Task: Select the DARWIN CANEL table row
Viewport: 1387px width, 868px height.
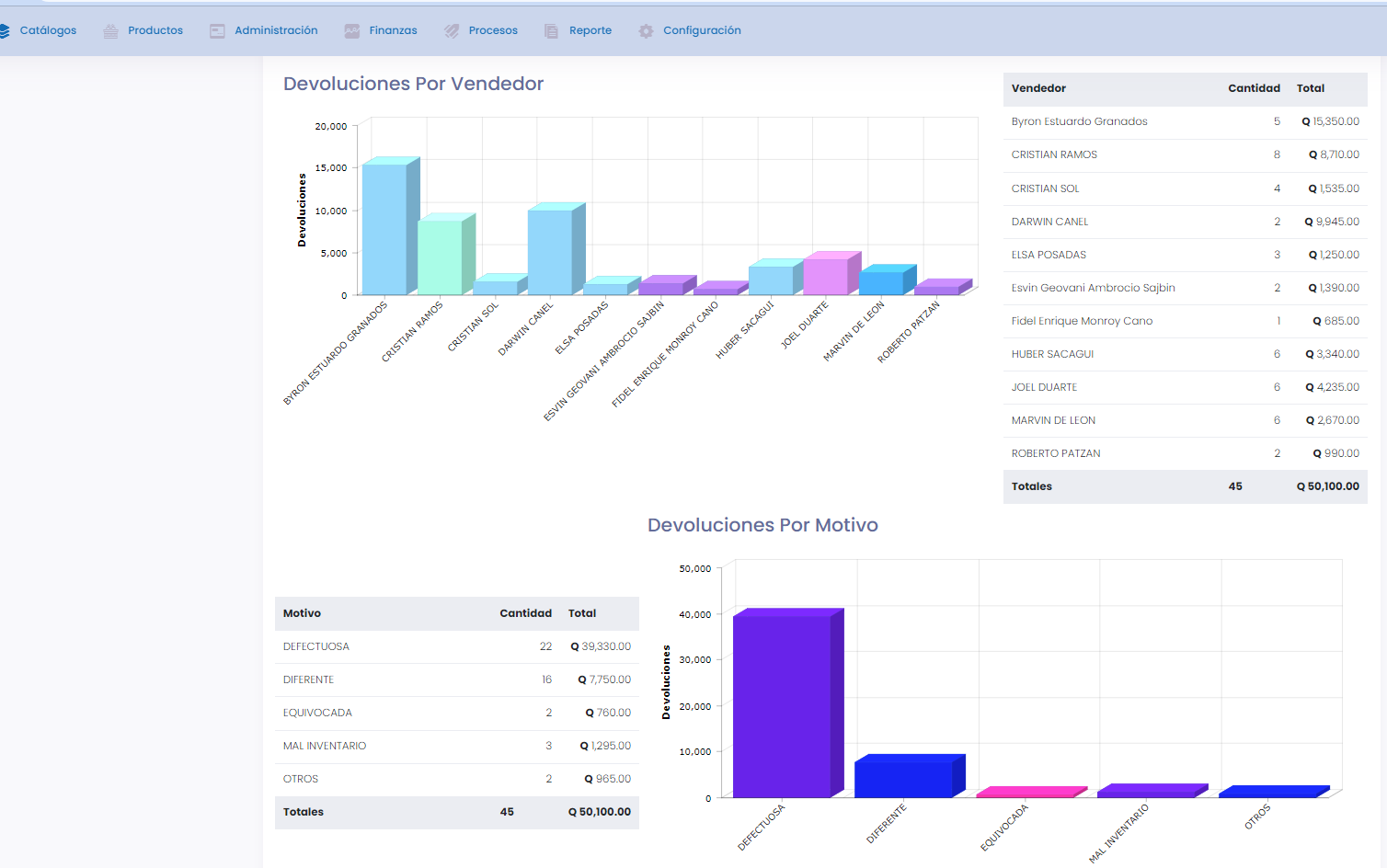Action: [1185, 222]
